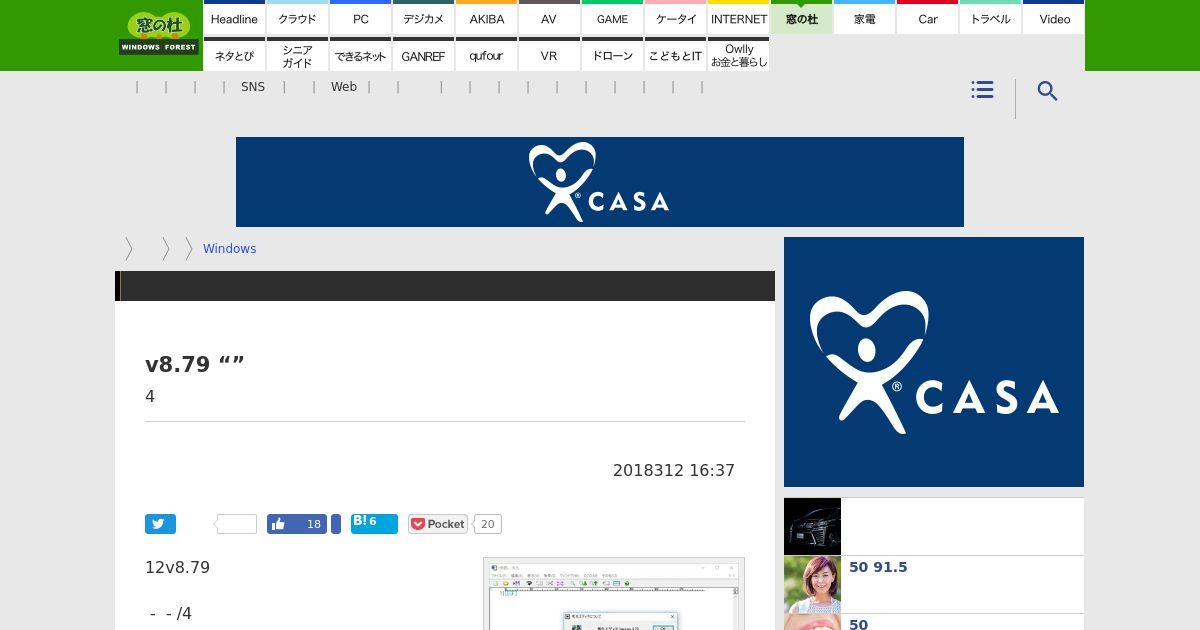
Task: Share article via Twitter bird button
Action: (x=160, y=524)
